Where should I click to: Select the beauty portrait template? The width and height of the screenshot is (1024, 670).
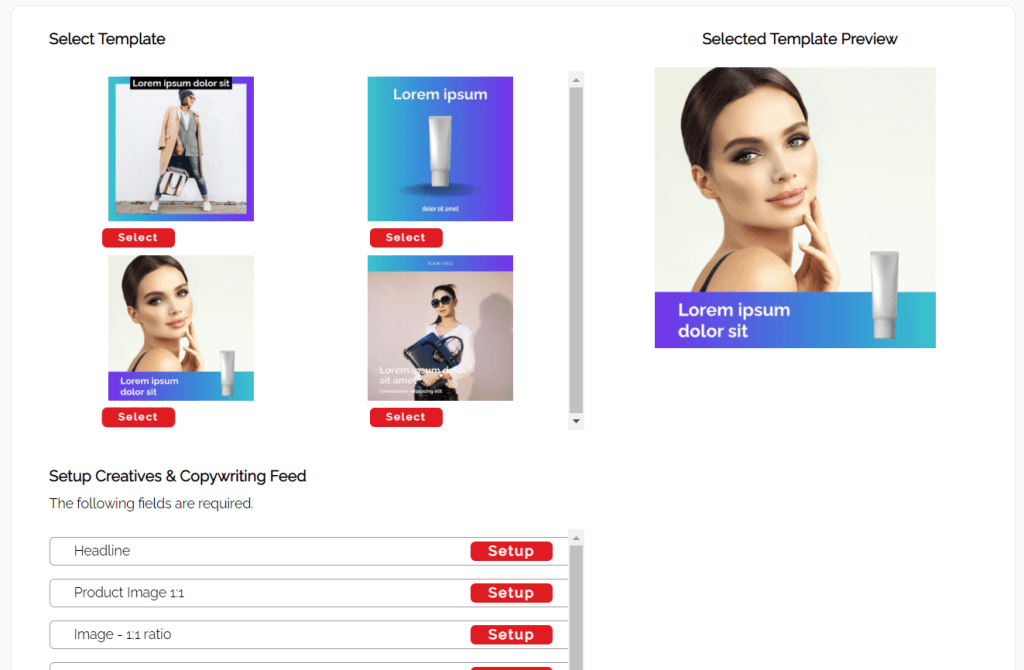[138, 417]
